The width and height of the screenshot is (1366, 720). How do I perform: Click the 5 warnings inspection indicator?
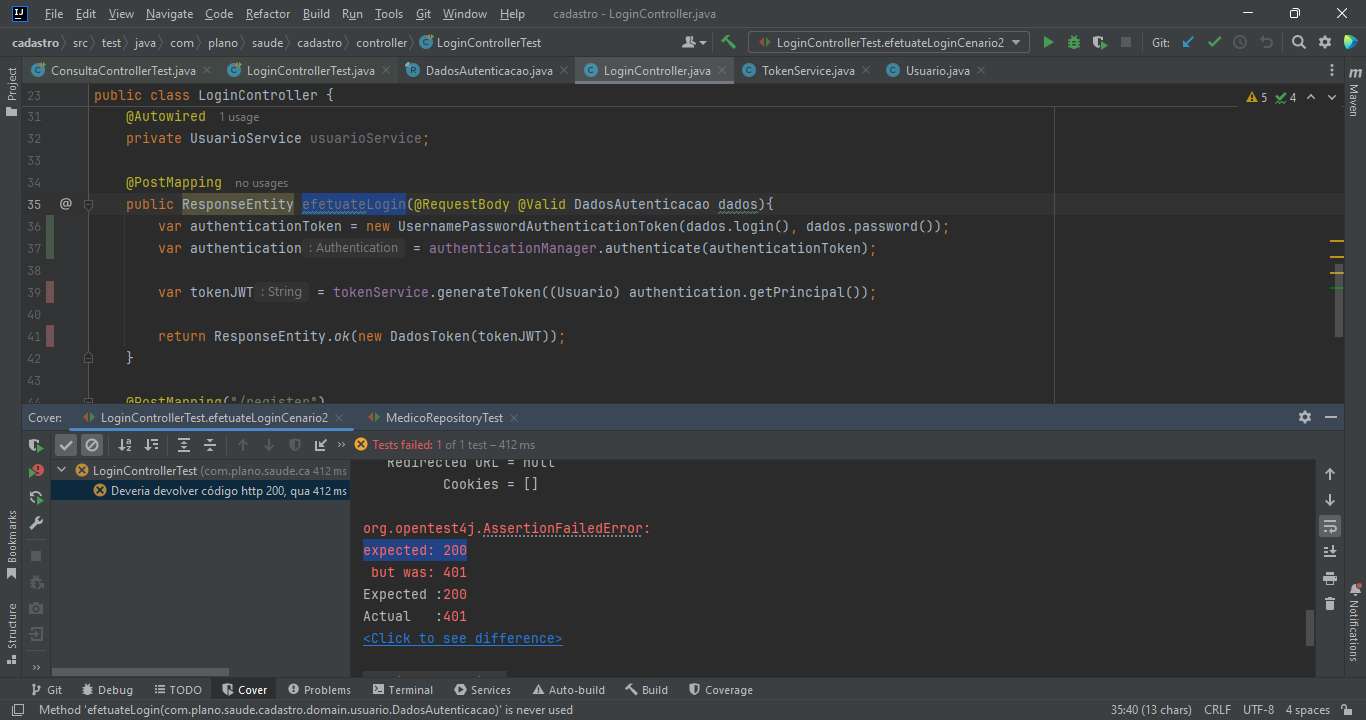coord(1257,97)
